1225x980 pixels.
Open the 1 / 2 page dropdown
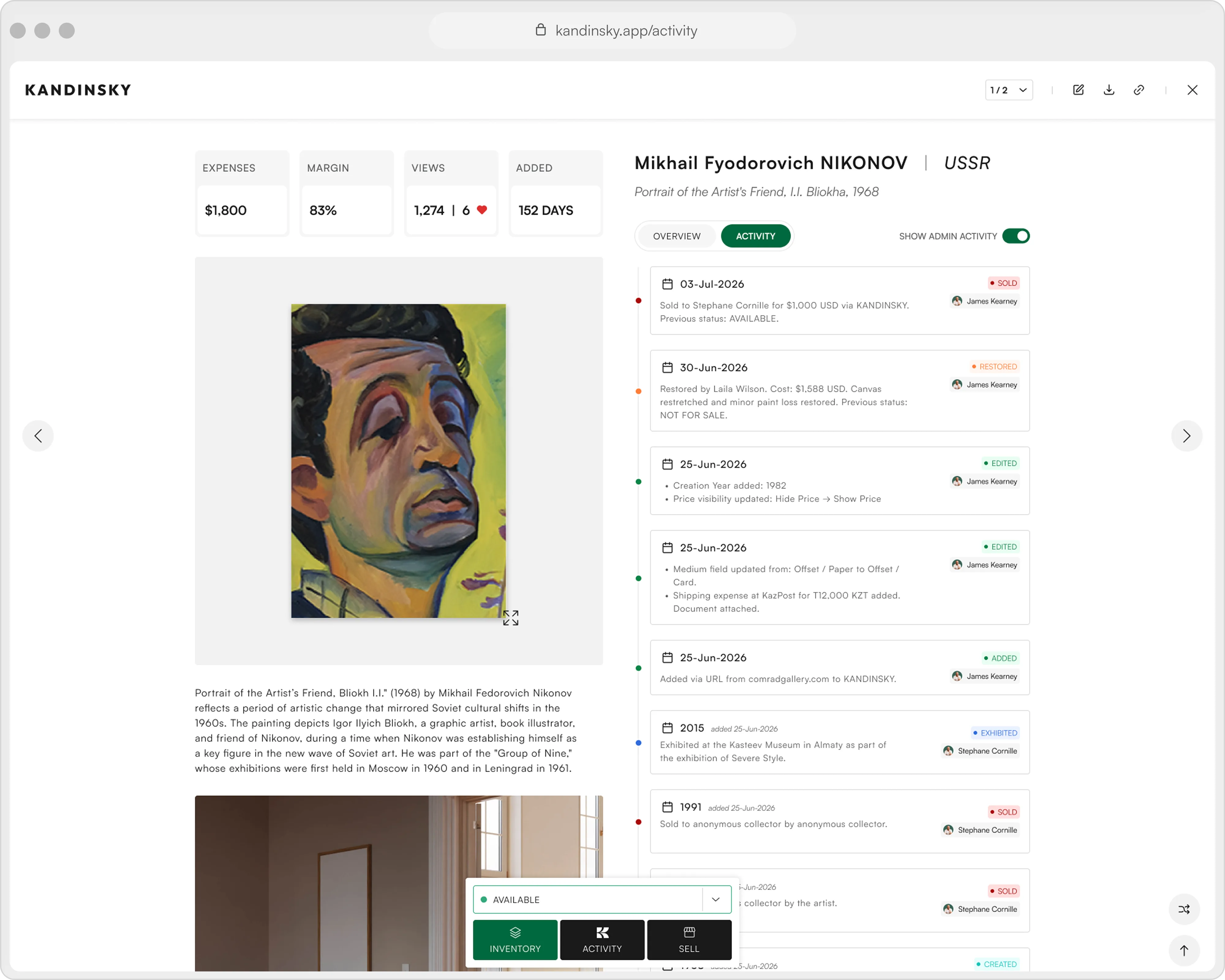(1008, 90)
